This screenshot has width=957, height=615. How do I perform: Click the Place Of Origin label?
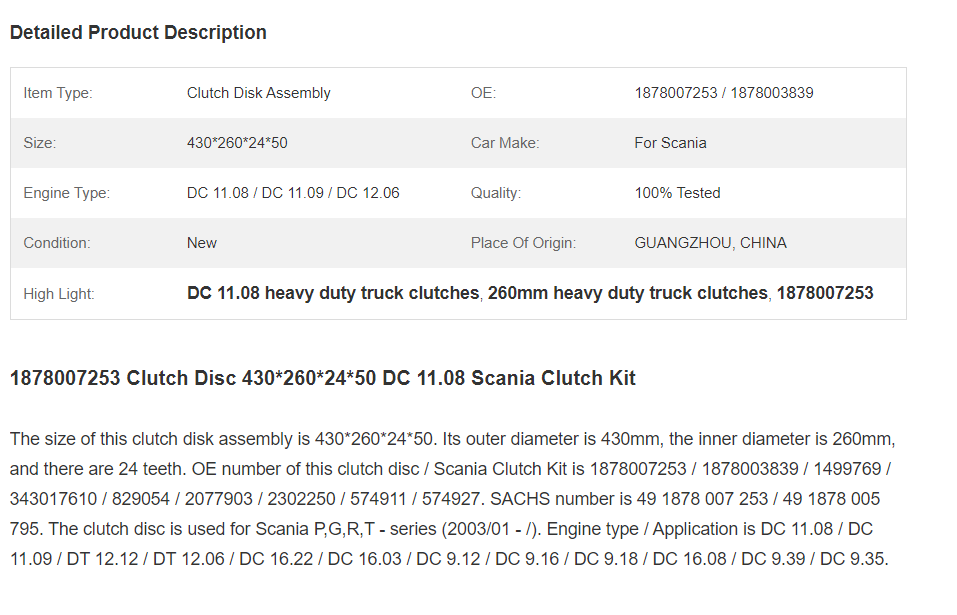pos(523,243)
